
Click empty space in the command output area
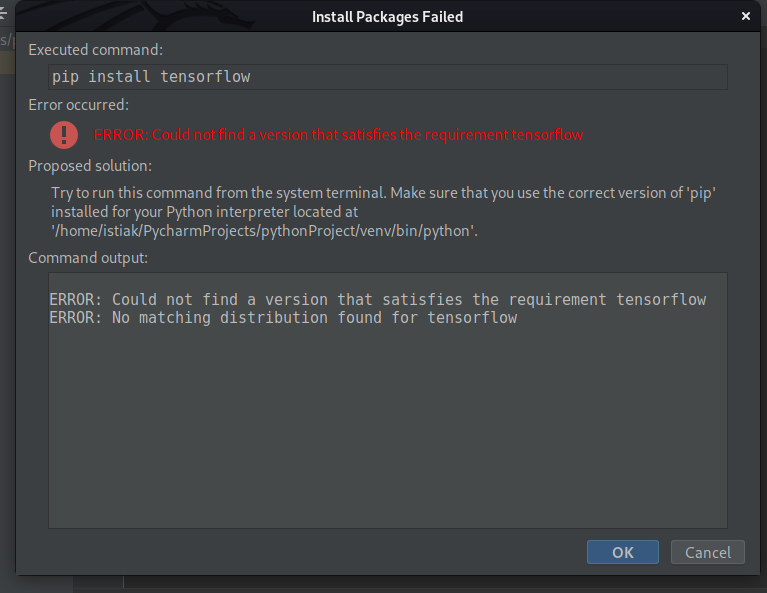(388, 426)
